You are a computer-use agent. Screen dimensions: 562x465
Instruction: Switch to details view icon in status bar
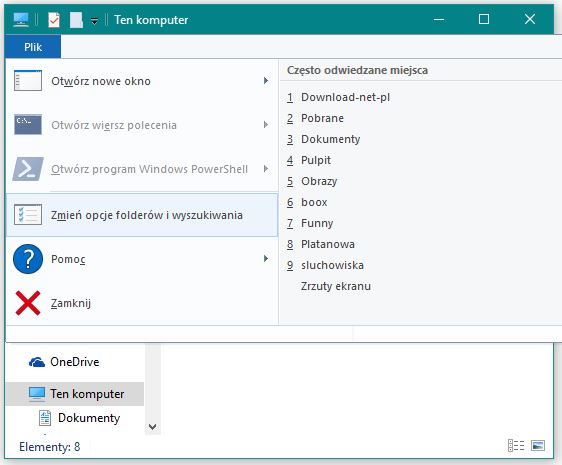click(x=516, y=446)
